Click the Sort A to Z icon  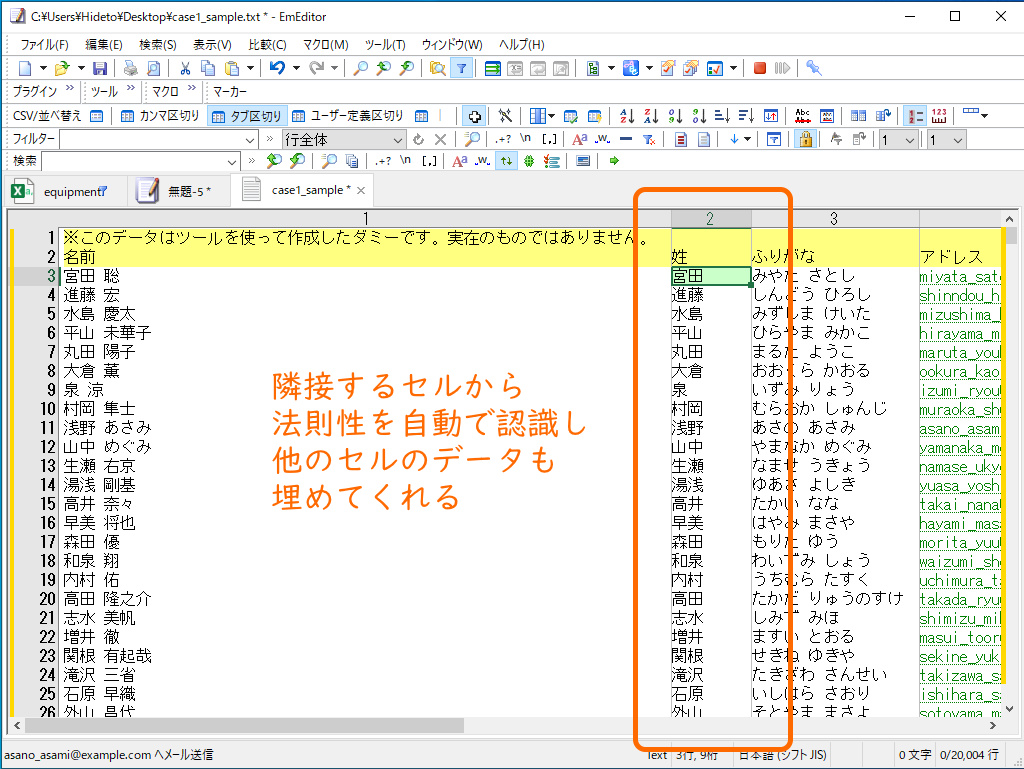click(627, 116)
